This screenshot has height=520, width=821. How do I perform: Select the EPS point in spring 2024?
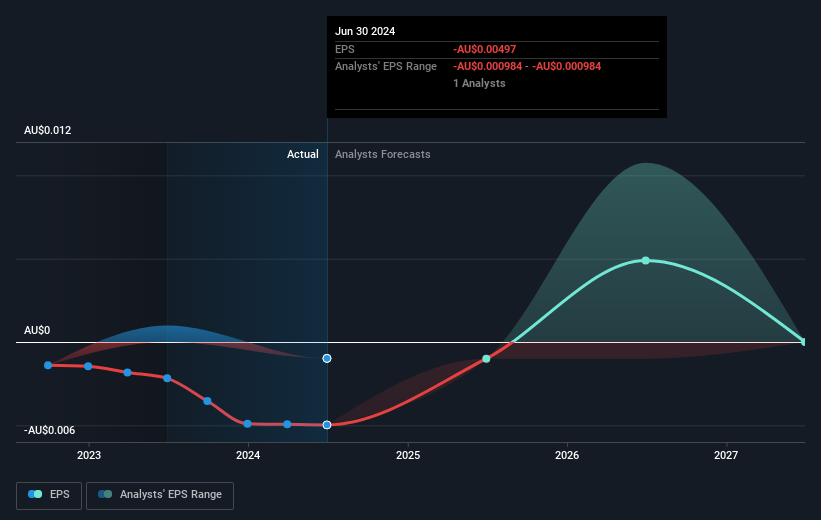(287, 424)
